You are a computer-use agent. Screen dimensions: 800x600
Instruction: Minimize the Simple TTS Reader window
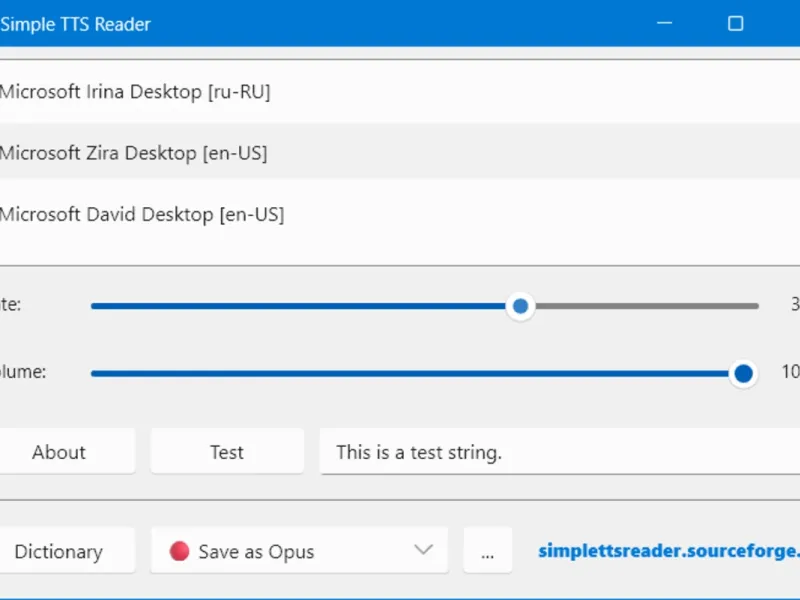pyautogui.click(x=664, y=23)
